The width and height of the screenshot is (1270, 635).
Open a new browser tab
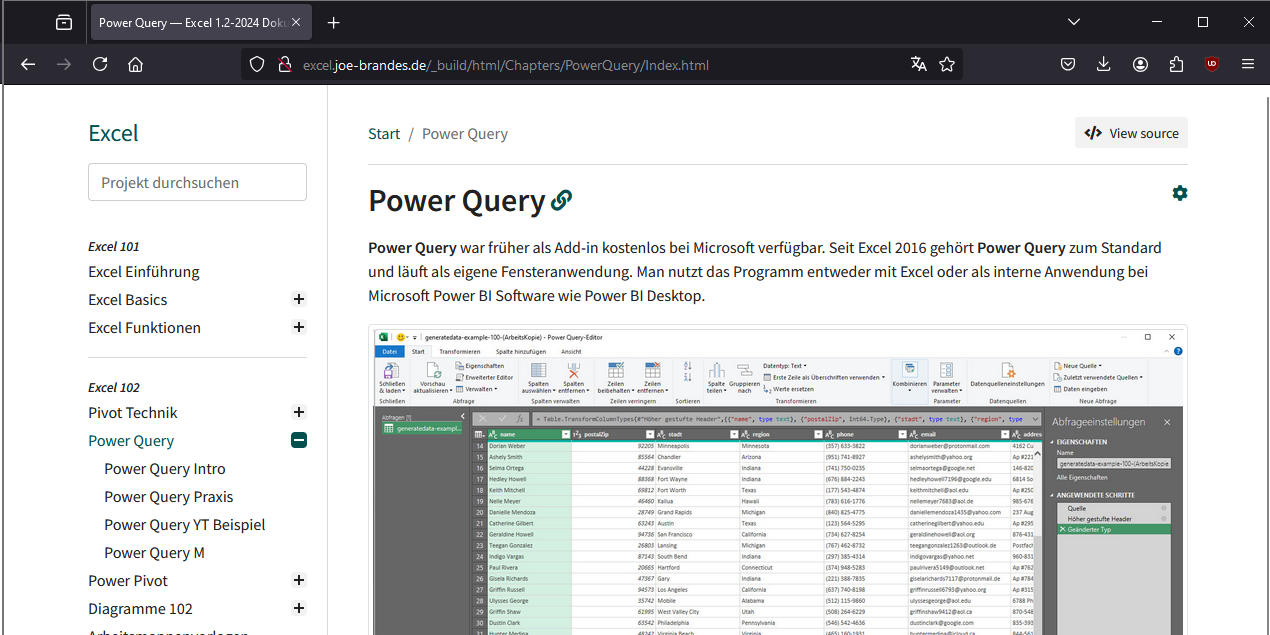click(334, 22)
